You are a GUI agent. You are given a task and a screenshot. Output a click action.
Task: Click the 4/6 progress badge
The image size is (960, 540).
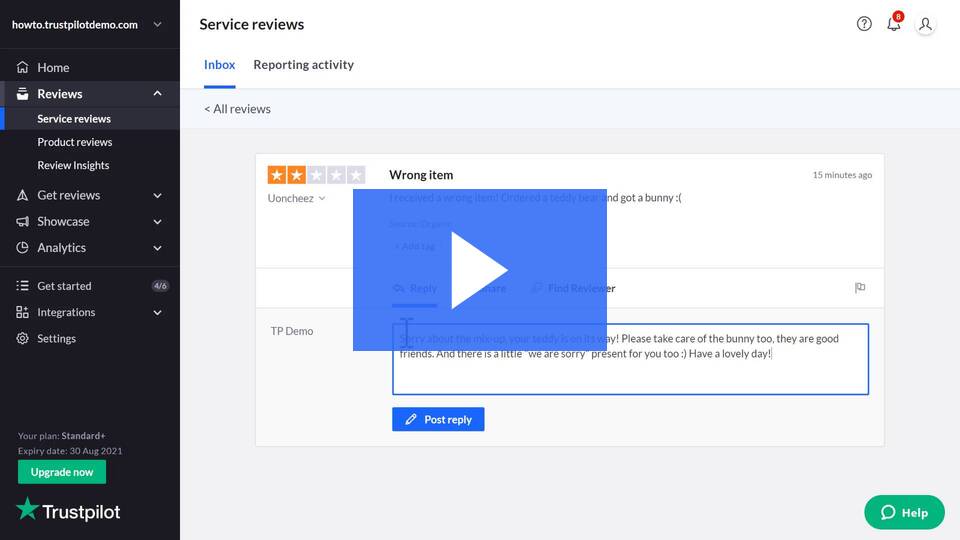pos(160,286)
